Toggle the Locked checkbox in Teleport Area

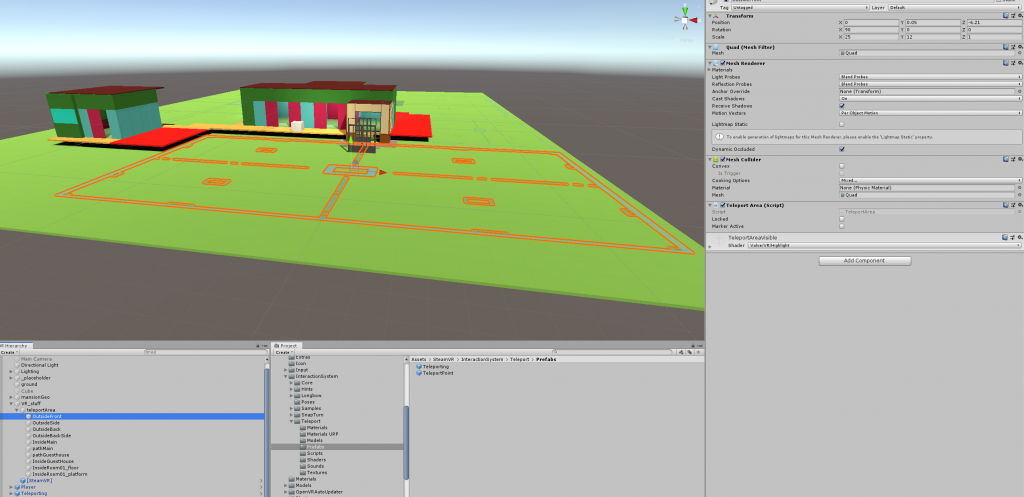coord(842,219)
